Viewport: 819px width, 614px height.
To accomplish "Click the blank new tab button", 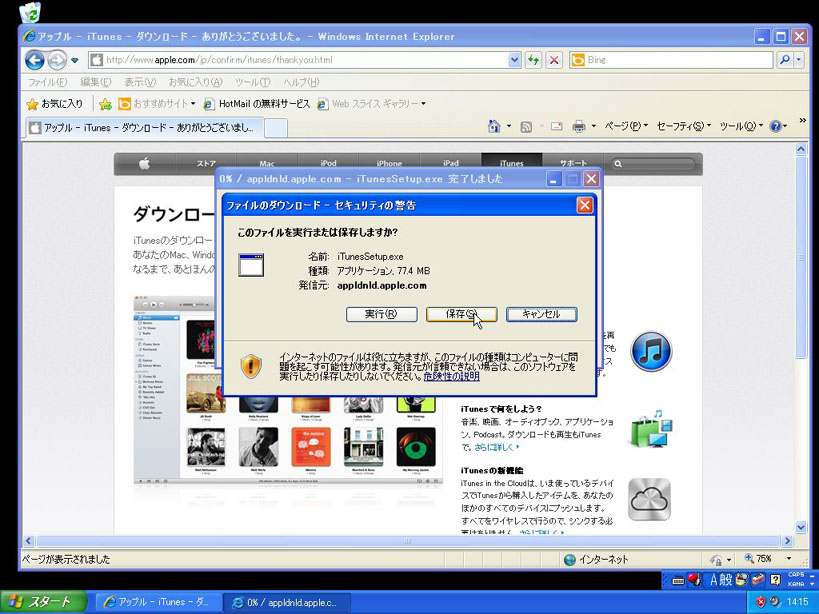I will (276, 128).
